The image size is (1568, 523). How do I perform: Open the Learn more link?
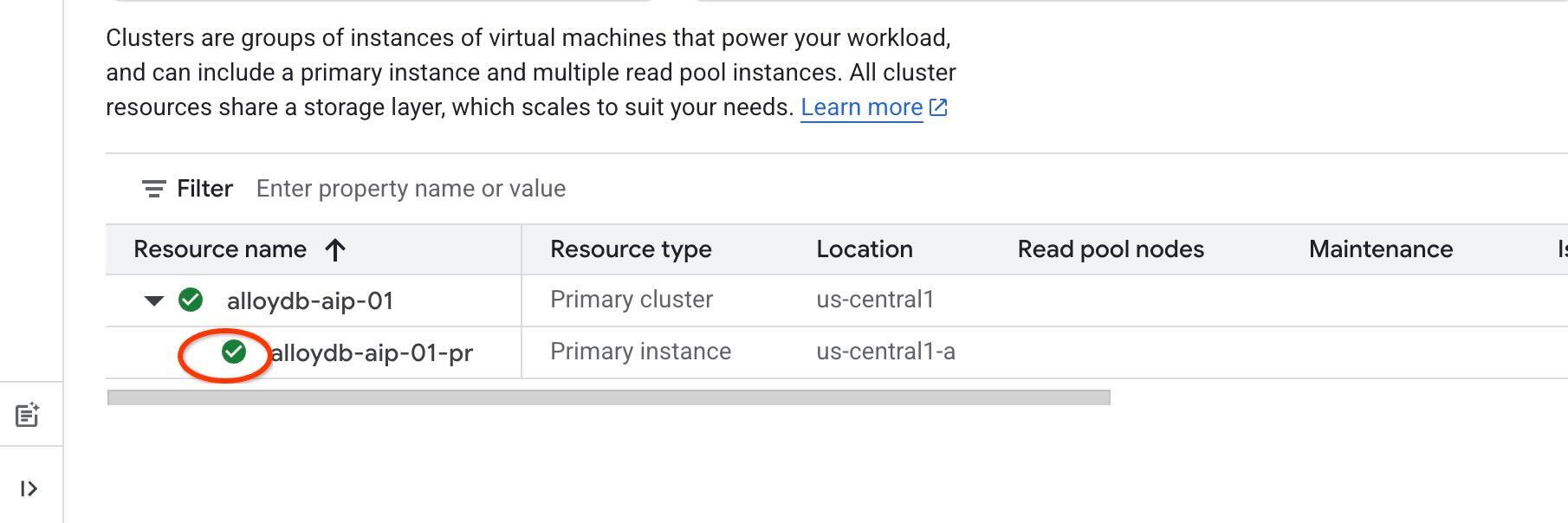pyautogui.click(x=861, y=107)
